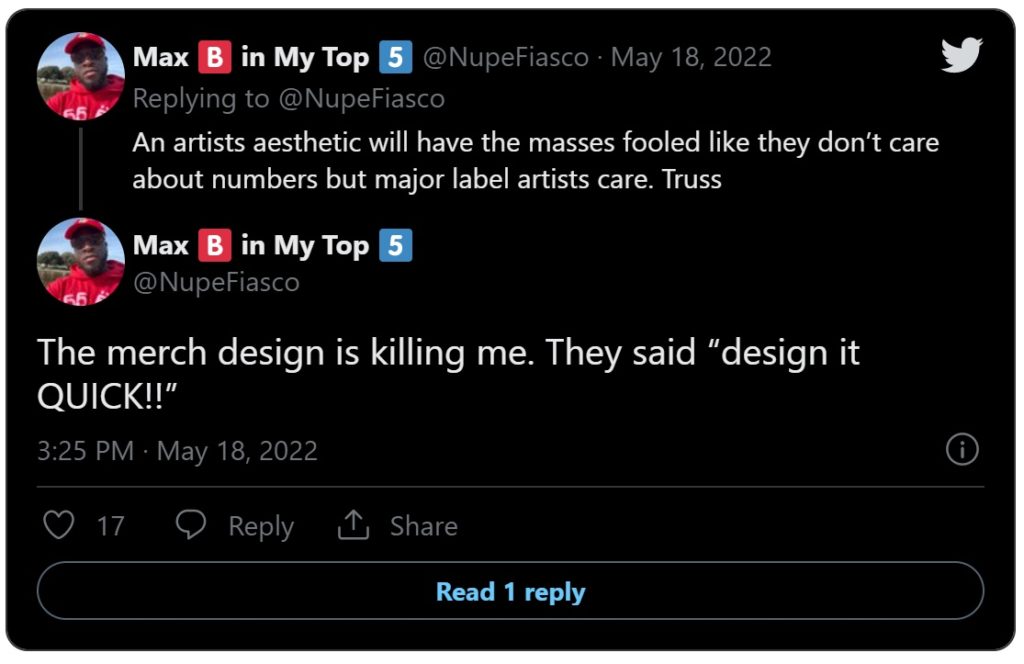Open profile picture on main tweet
Image resolution: width=1024 pixels, height=664 pixels.
[x=80, y=262]
